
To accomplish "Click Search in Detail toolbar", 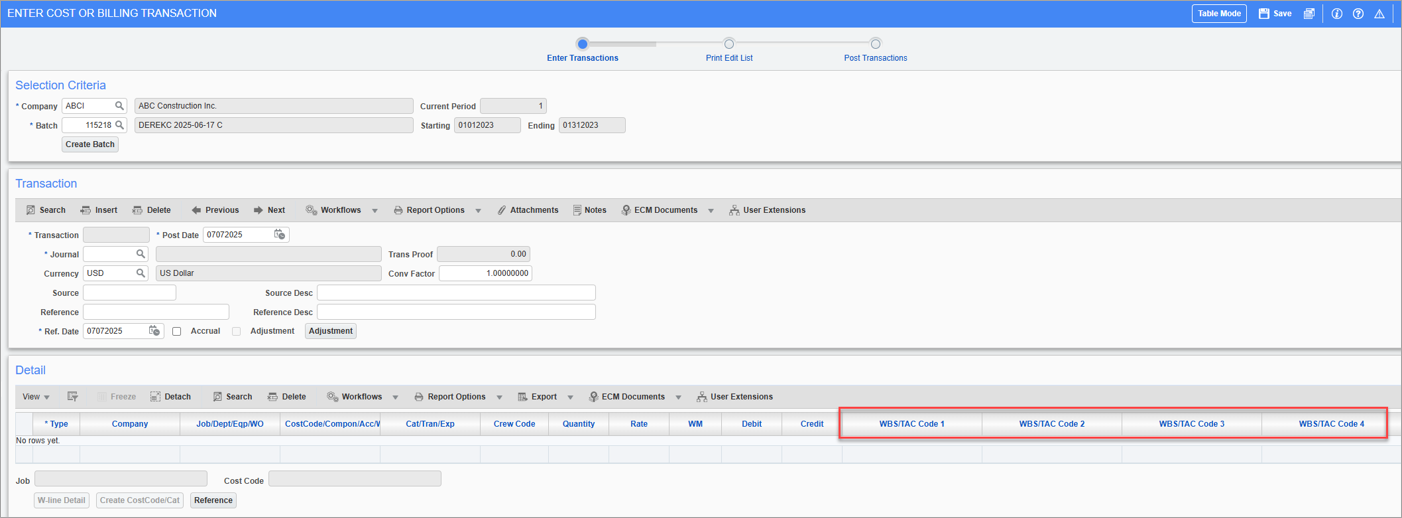I will (232, 397).
